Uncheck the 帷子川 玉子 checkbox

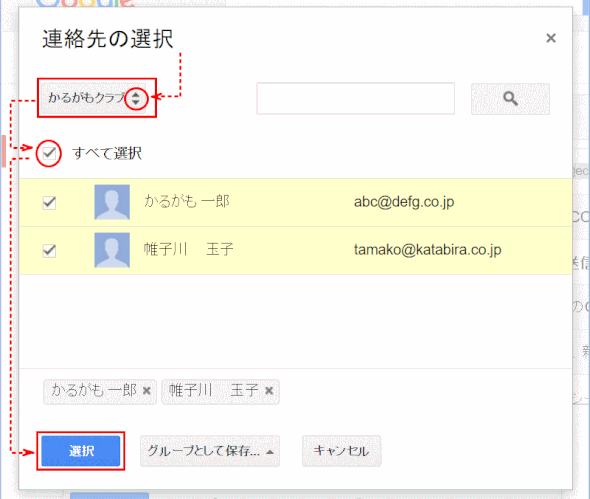(x=49, y=250)
